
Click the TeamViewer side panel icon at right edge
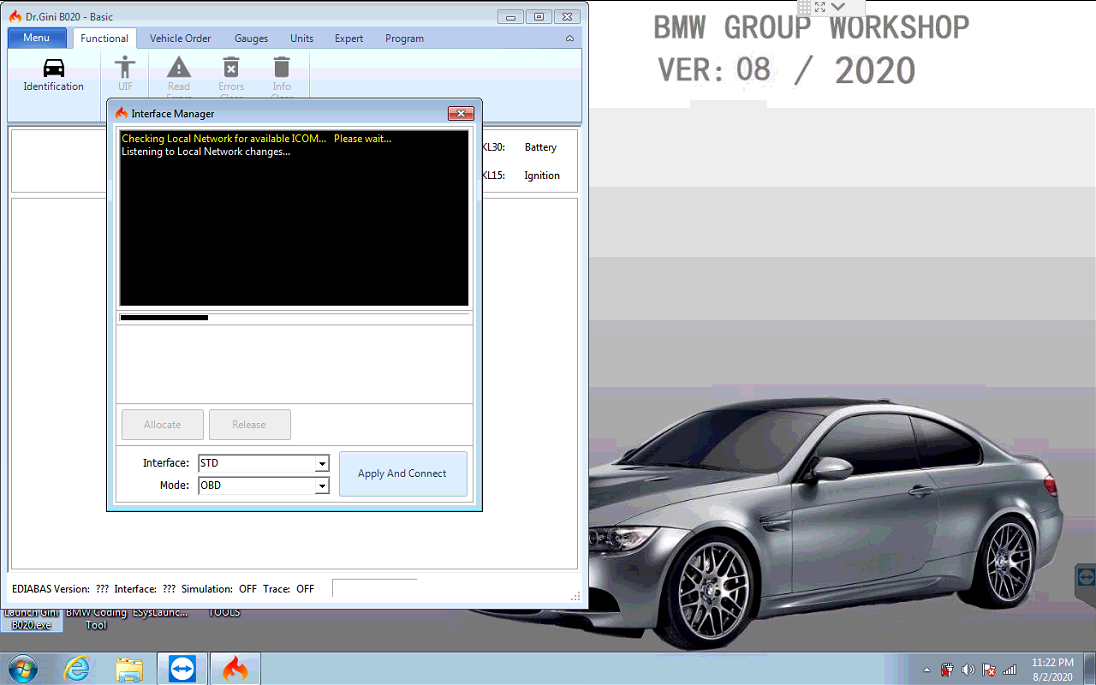1086,577
